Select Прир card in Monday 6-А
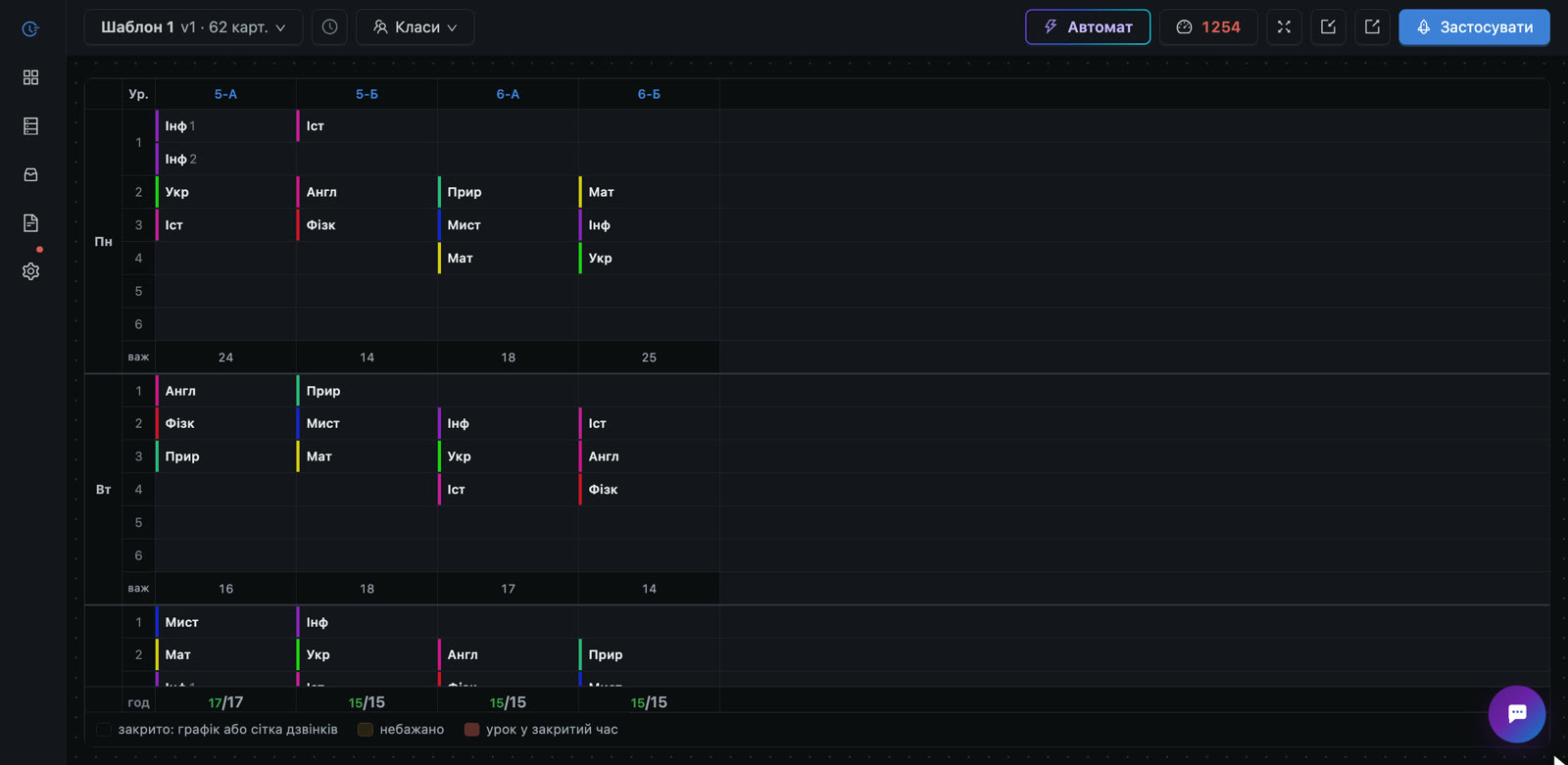 tap(508, 192)
